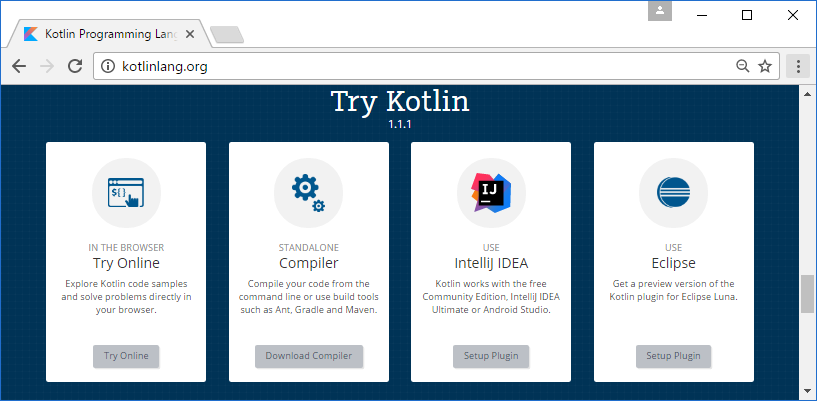This screenshot has width=817, height=401.
Task: Click the Eclipse logo icon
Action: coord(673,193)
